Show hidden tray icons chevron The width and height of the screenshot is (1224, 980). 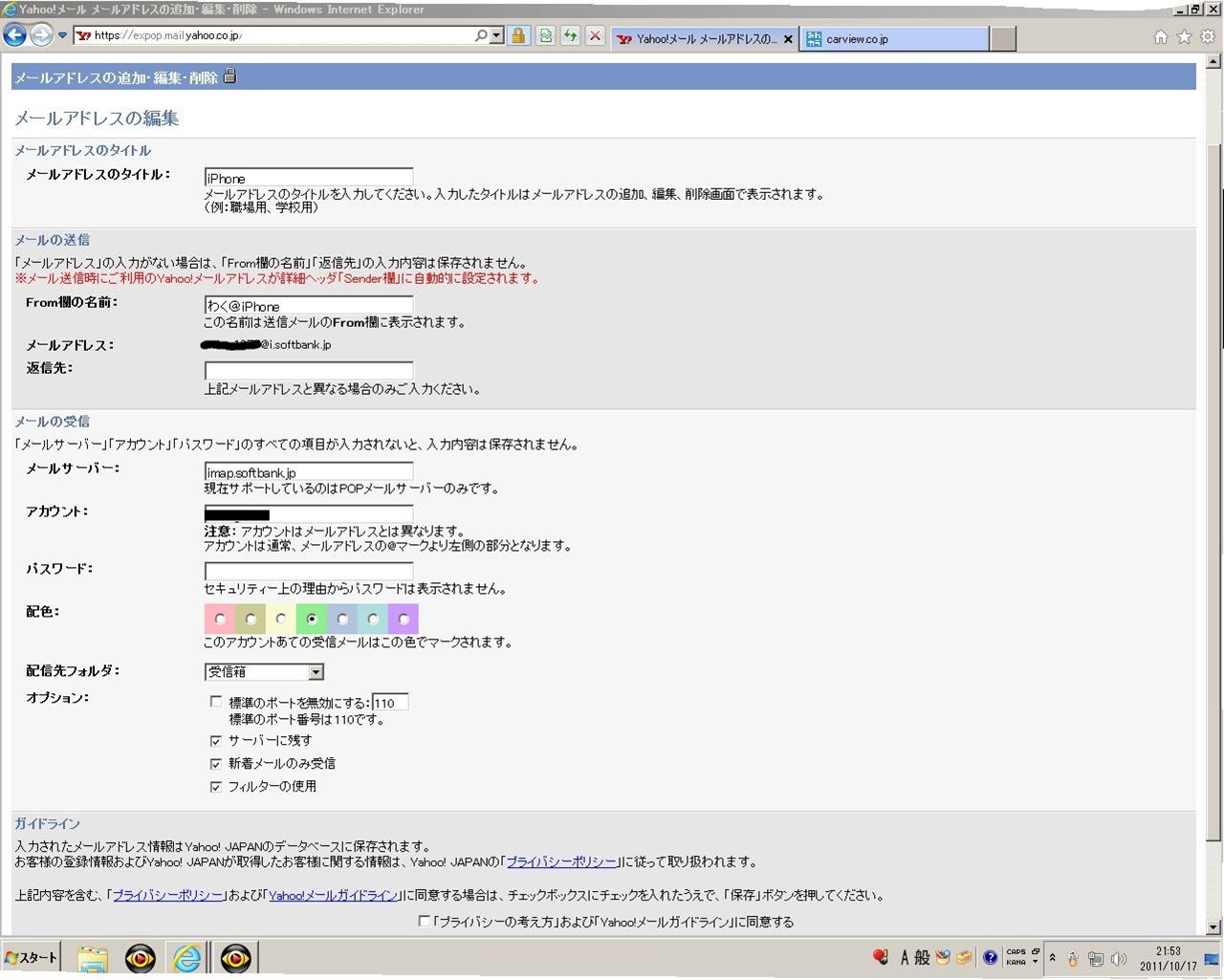[x=1053, y=957]
